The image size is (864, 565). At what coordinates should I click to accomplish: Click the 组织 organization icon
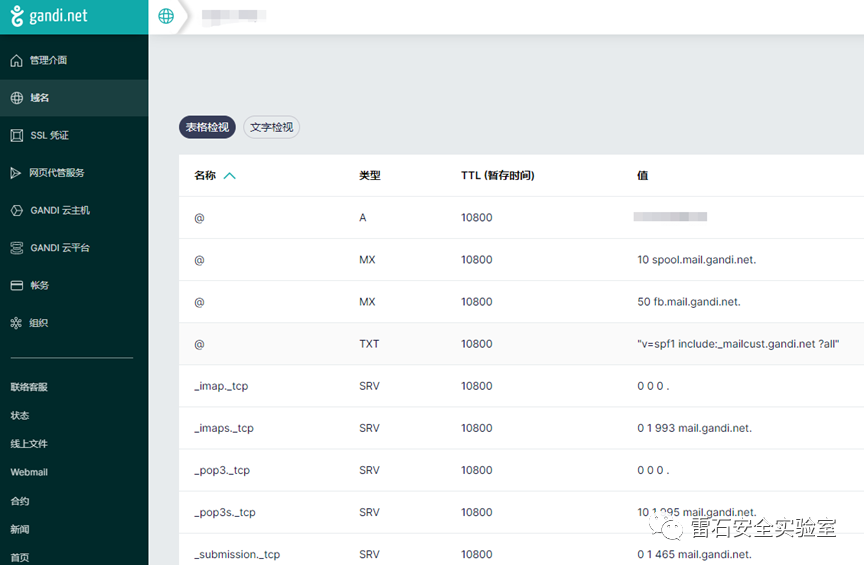tap(16, 322)
